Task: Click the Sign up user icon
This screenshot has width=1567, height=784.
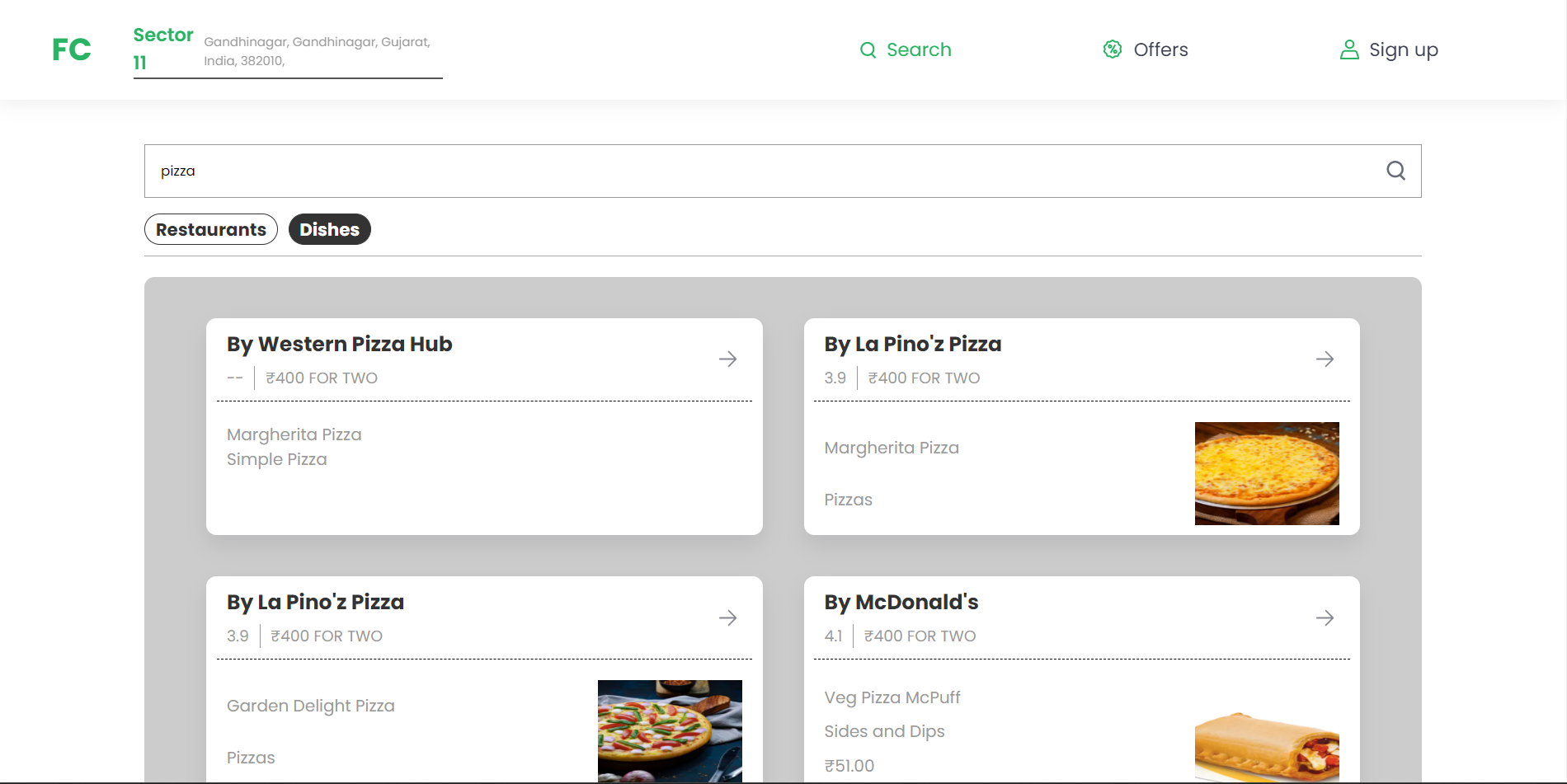Action: click(x=1349, y=49)
